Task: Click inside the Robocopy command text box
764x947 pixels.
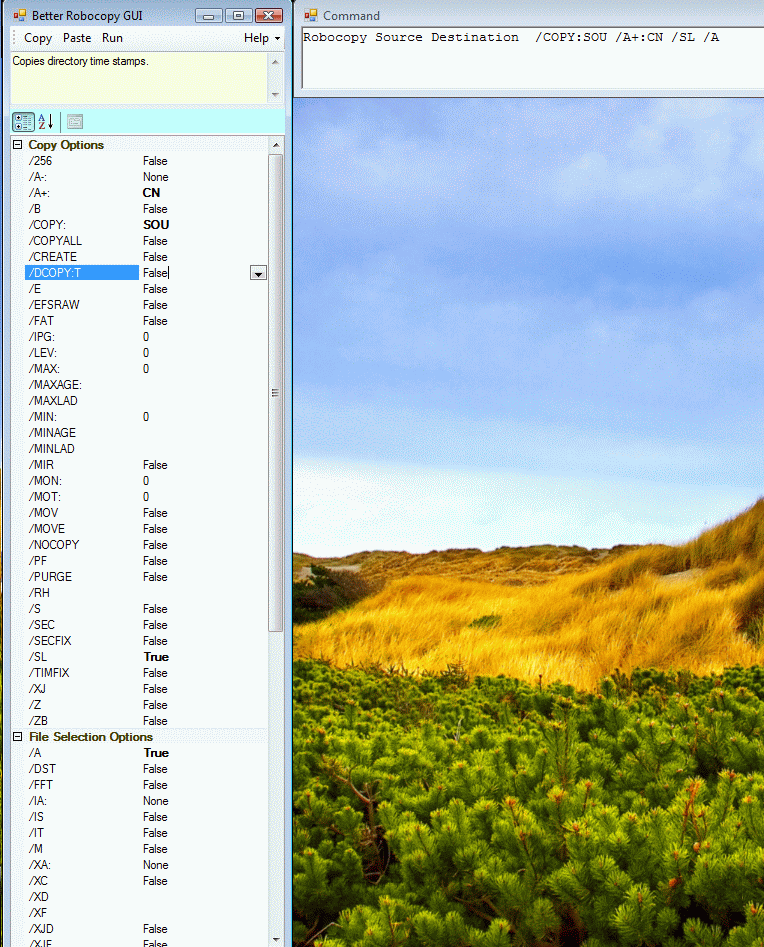Action: click(533, 57)
